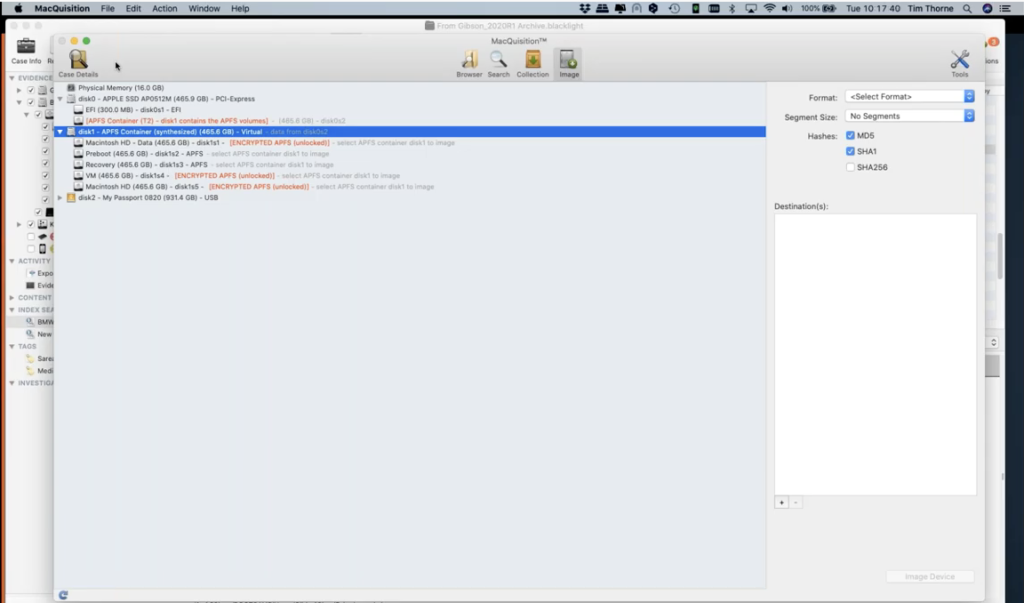Screen dimensions: 1024x603
Task: Collapse the EVIDENCE section in BlackLight
Action: click(x=12, y=78)
